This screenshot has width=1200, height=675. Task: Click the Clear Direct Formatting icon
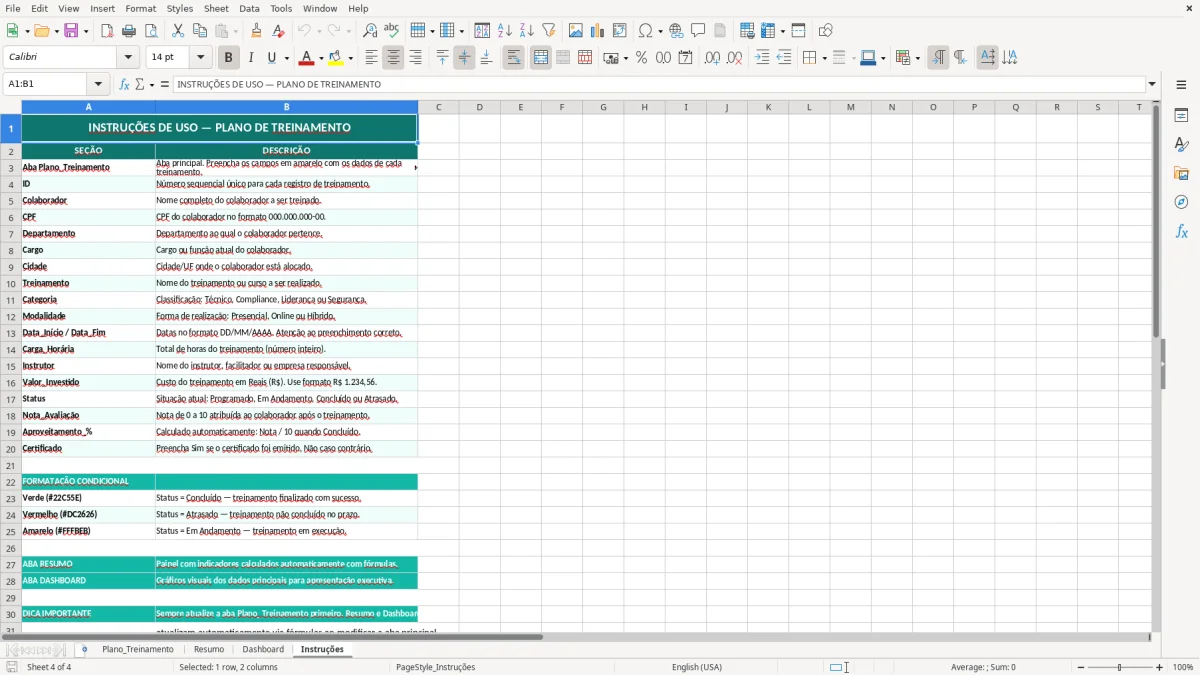tap(279, 31)
